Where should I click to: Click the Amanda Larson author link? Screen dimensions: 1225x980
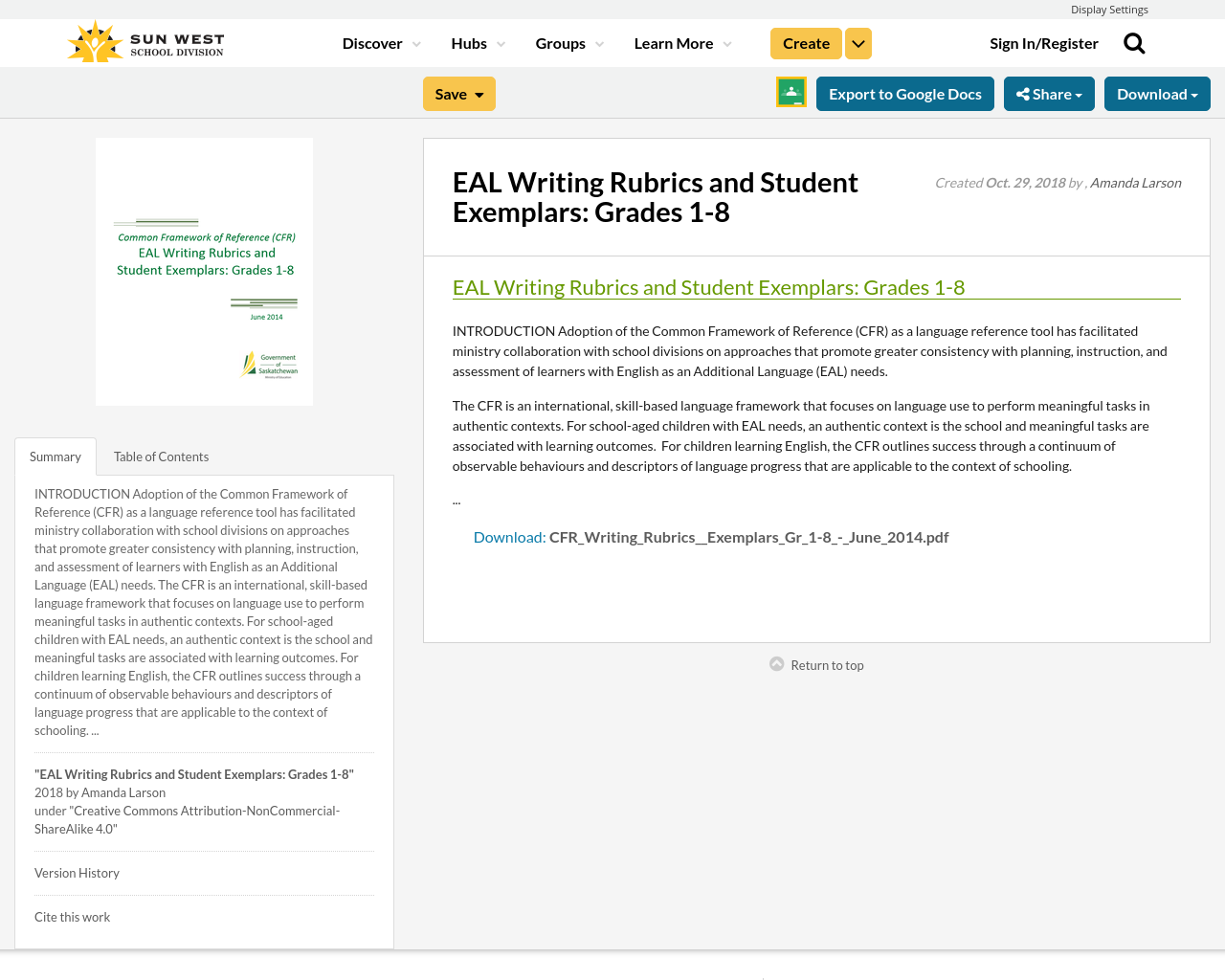(1135, 181)
